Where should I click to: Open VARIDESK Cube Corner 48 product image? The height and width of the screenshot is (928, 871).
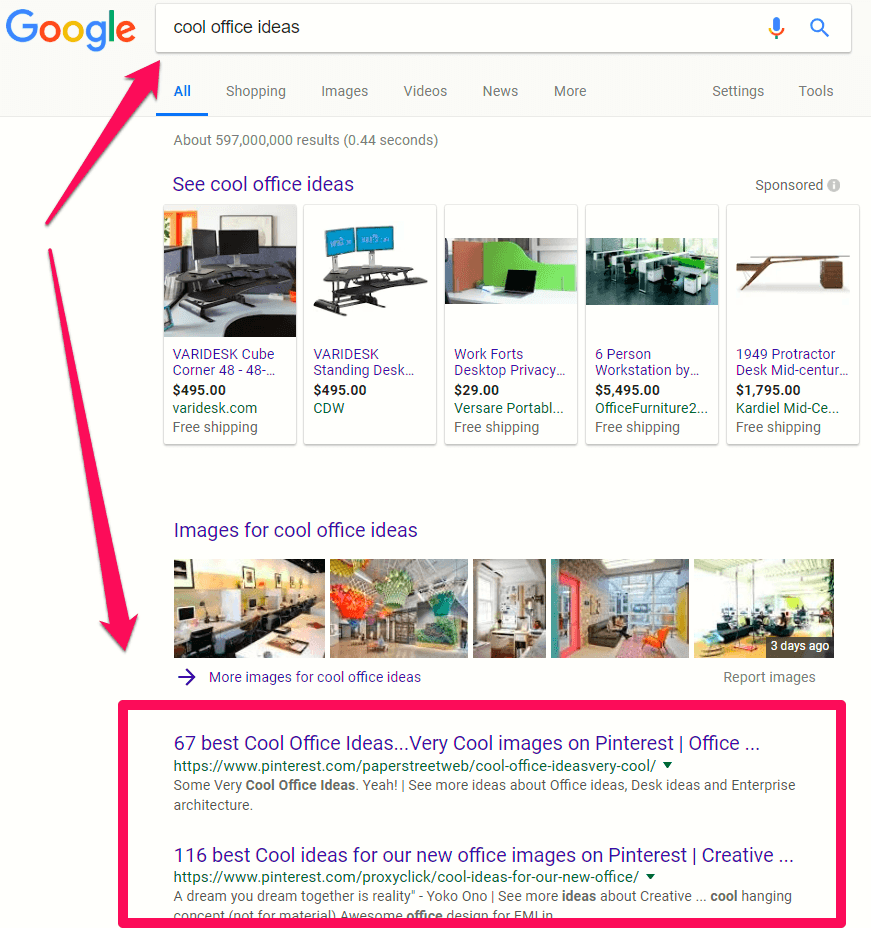[230, 271]
